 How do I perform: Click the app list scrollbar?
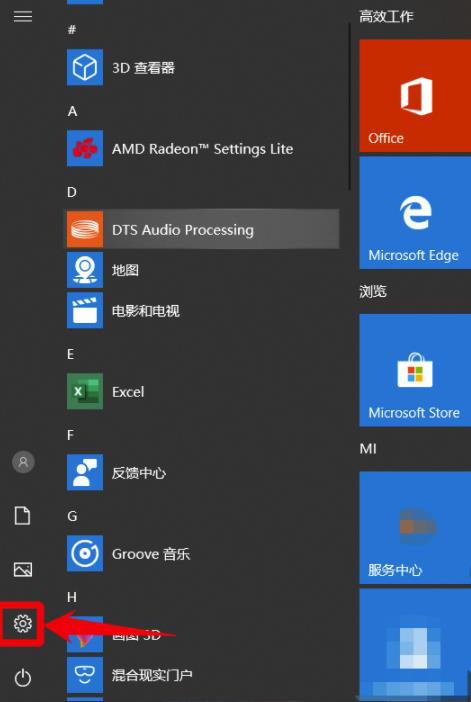click(x=350, y=106)
